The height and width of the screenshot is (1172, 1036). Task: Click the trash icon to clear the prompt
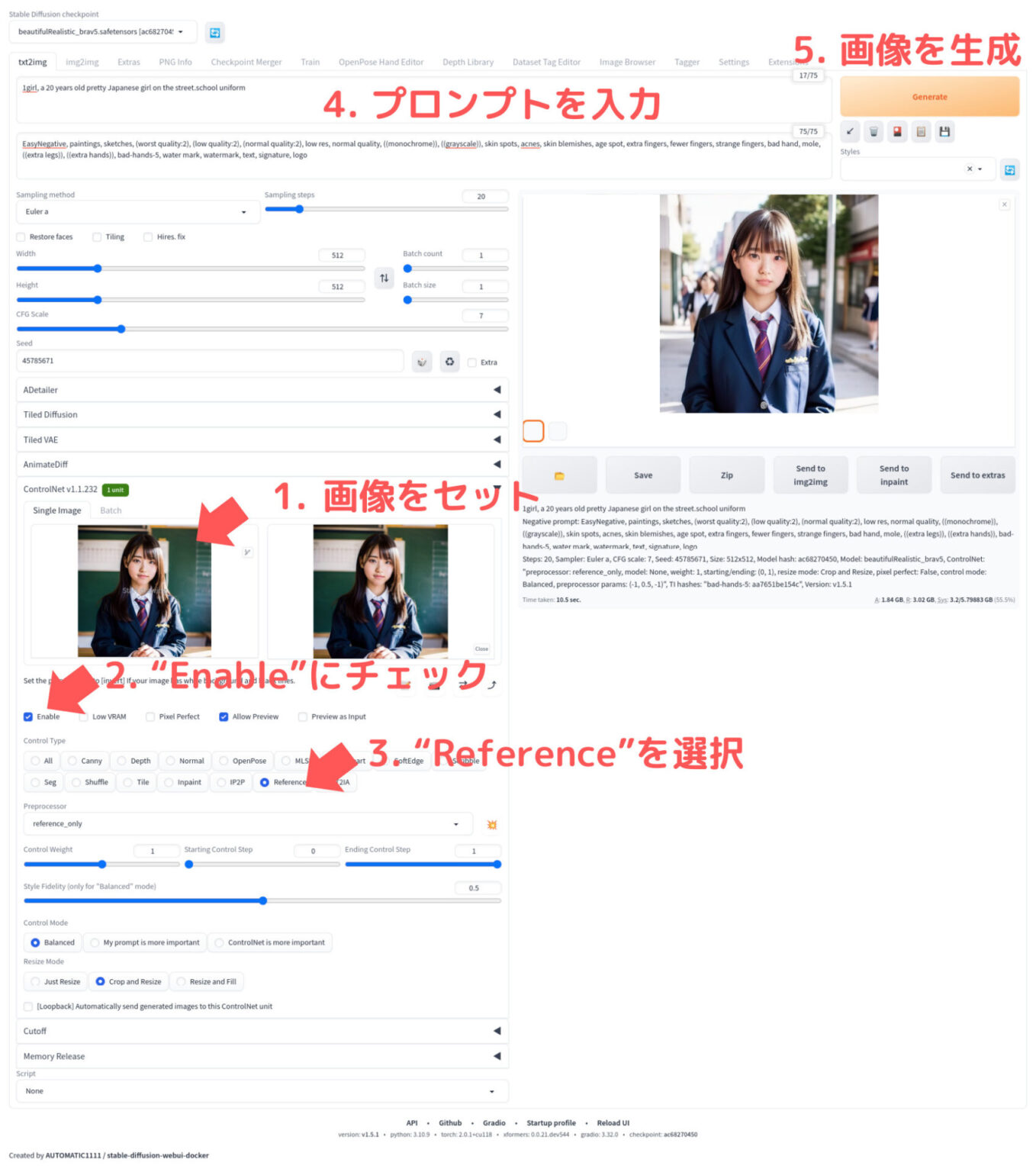click(x=873, y=131)
